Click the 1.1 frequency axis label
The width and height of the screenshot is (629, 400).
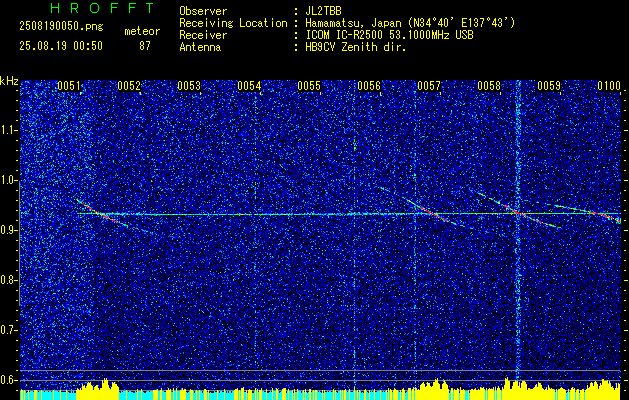click(x=9, y=130)
